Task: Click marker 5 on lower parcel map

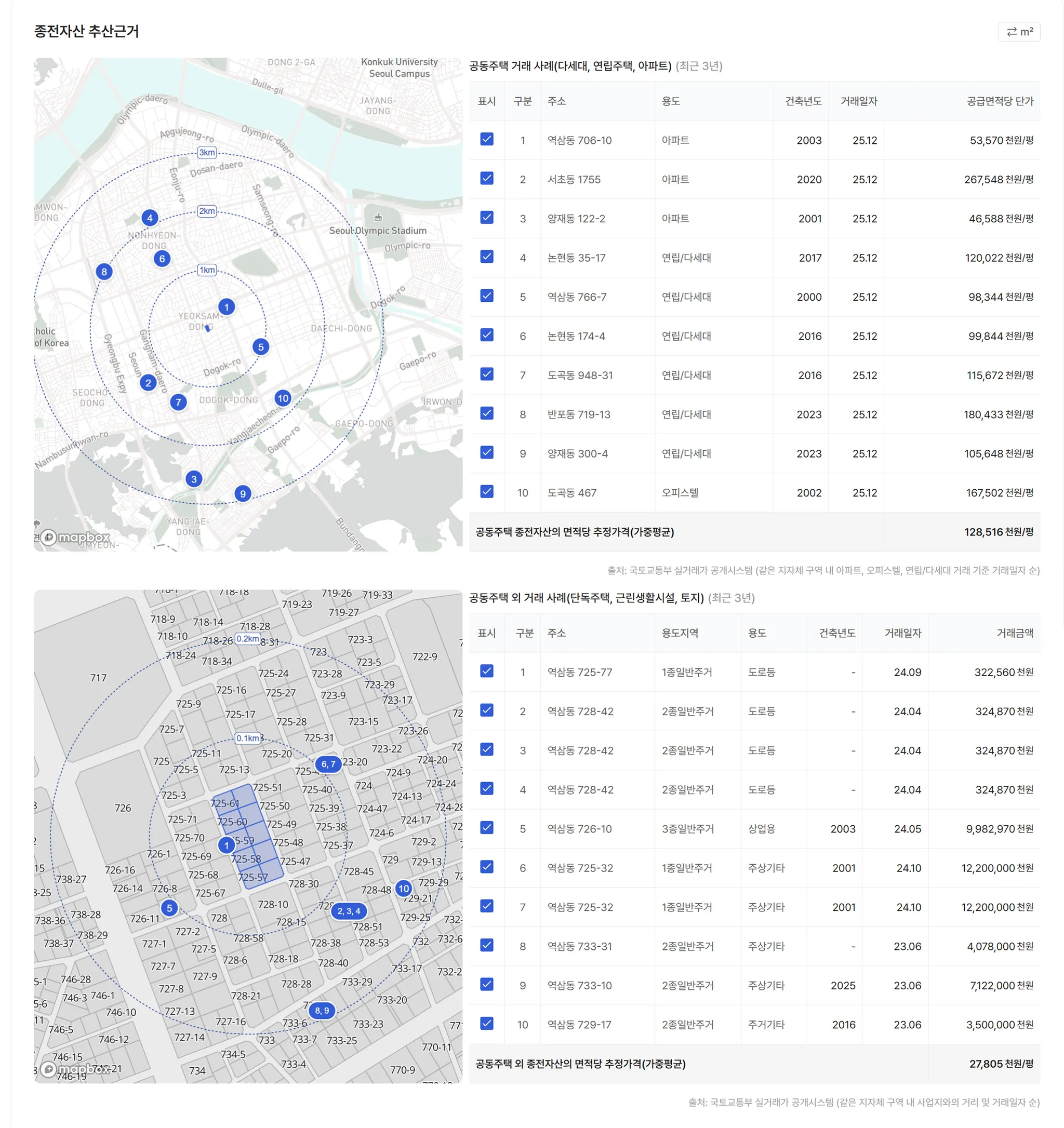Action: pos(169,908)
